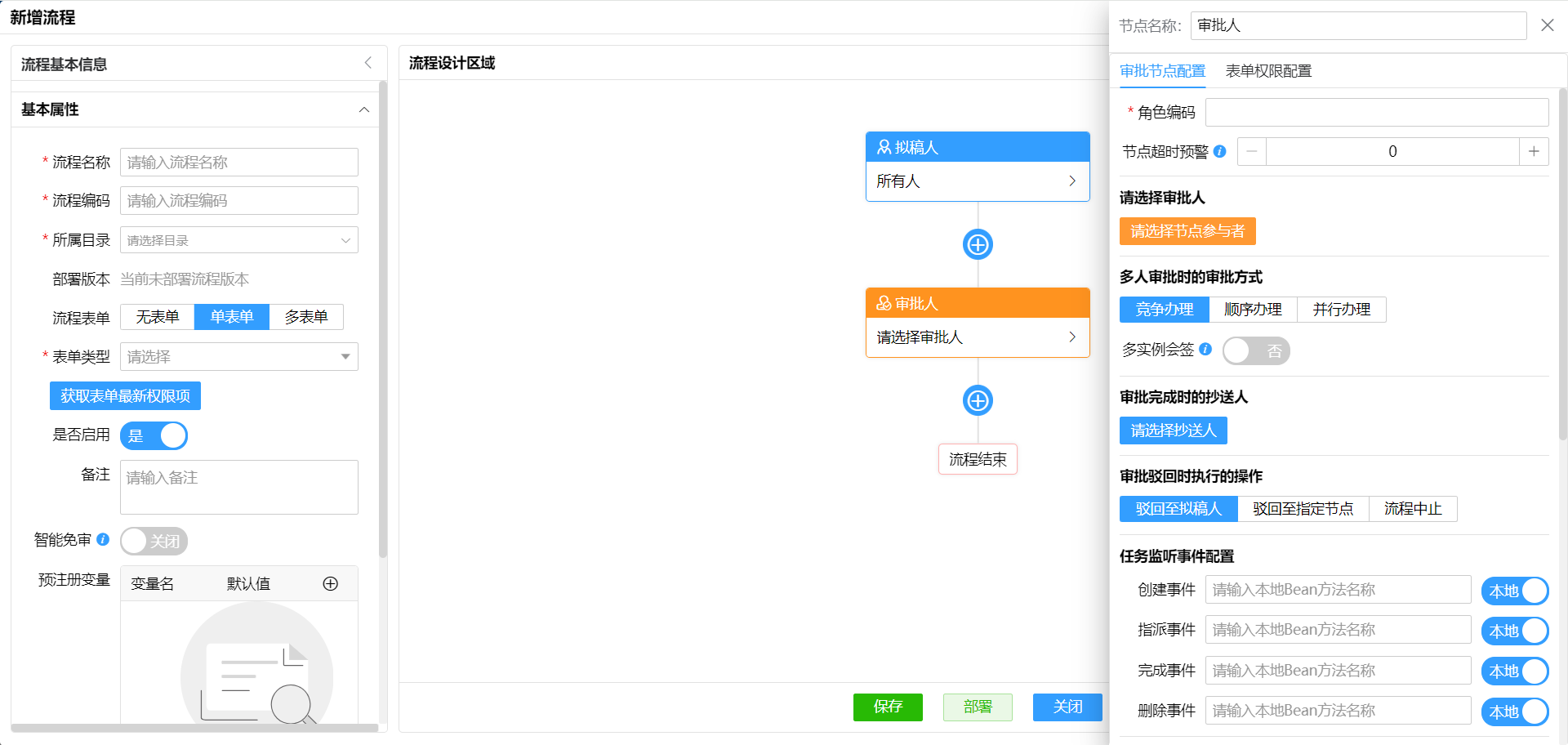Click the add-node plus icon above 流程结束
The image size is (1568, 745).
(978, 400)
